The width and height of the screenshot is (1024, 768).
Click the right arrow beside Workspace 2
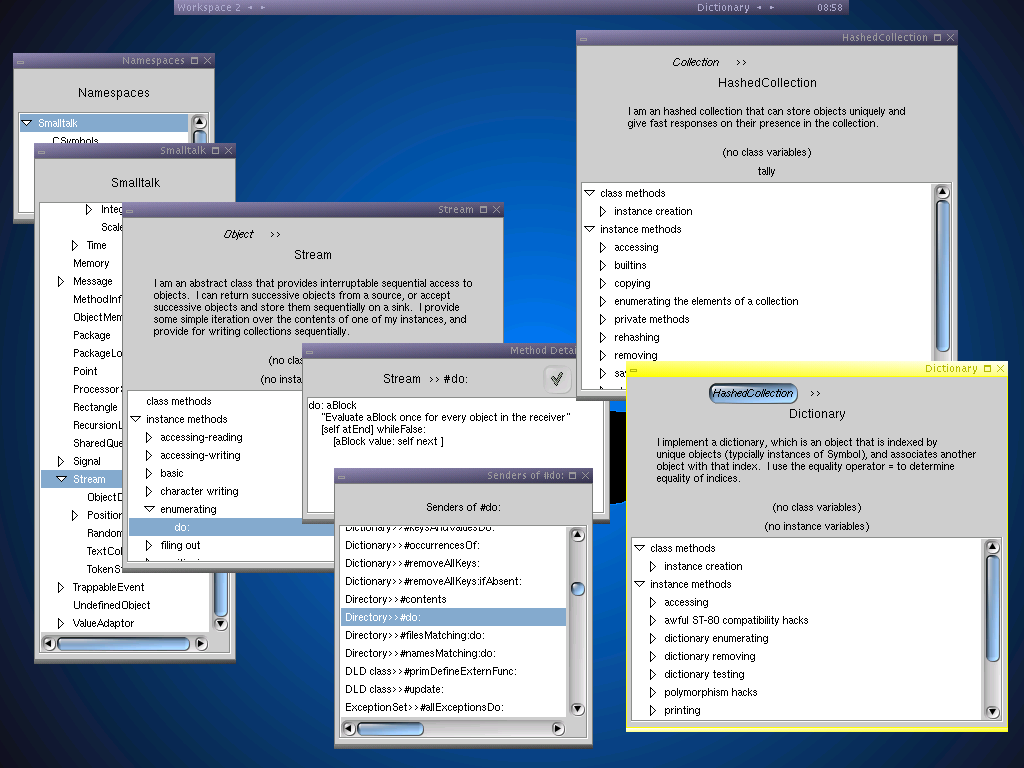[263, 8]
